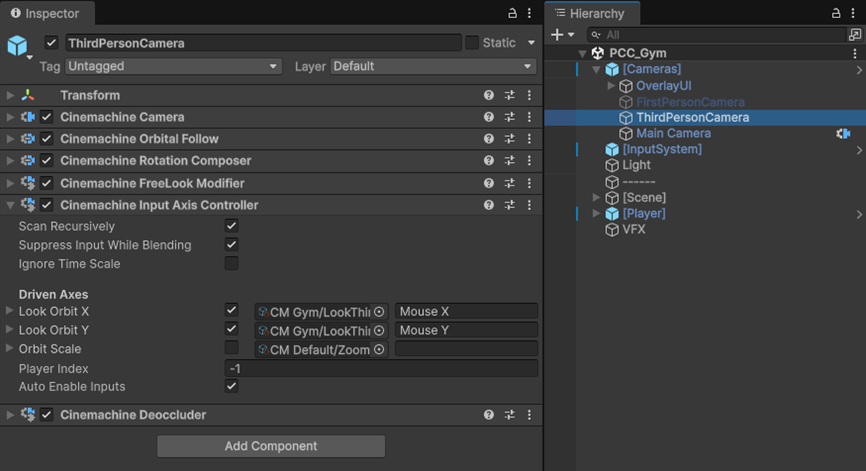866x471 pixels.
Task: Click the object picker for Look Orbit X
Action: (379, 312)
